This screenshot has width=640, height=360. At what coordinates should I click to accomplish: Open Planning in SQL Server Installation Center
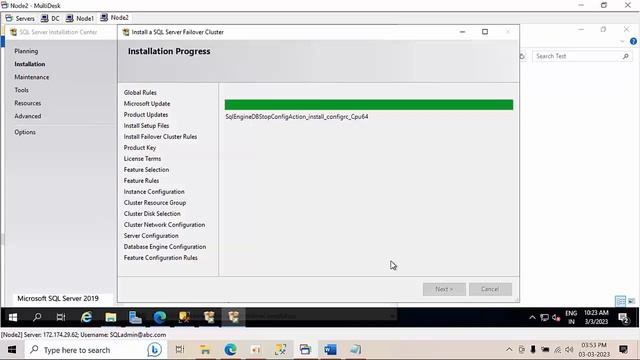pyautogui.click(x=26, y=51)
